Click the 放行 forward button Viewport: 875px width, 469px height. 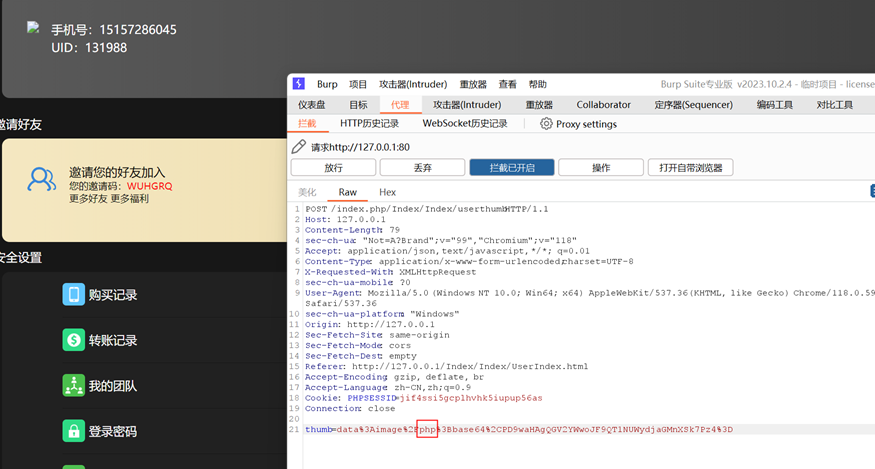[x=333, y=168]
